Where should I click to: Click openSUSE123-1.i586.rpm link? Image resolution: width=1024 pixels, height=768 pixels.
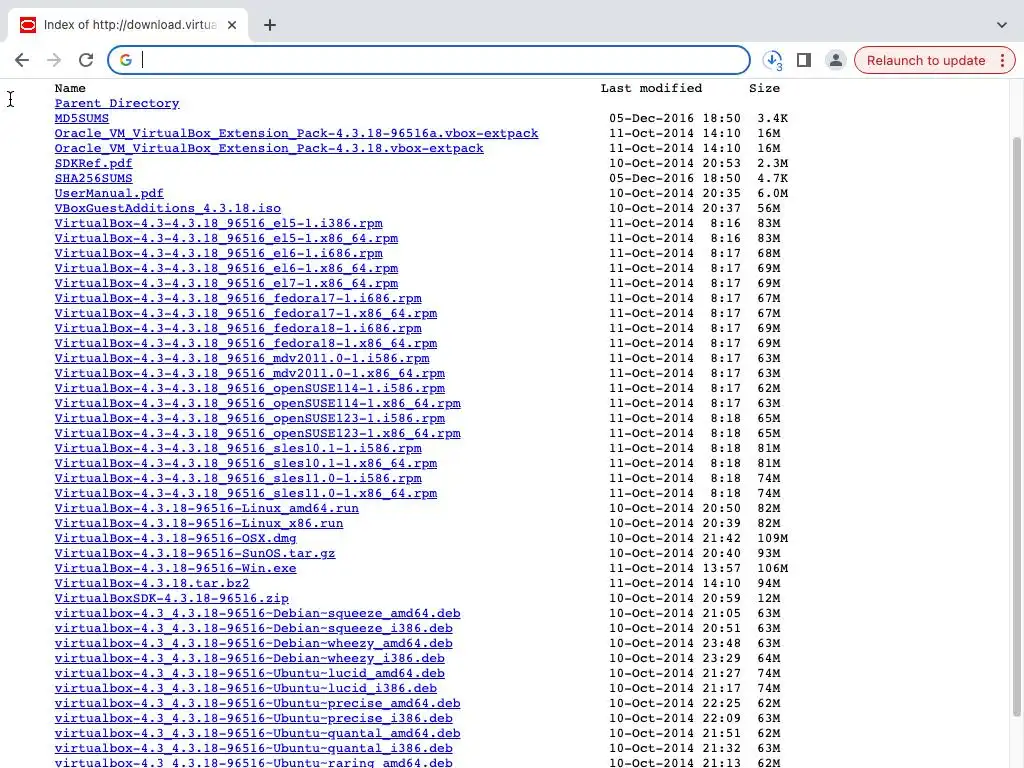pos(250,419)
